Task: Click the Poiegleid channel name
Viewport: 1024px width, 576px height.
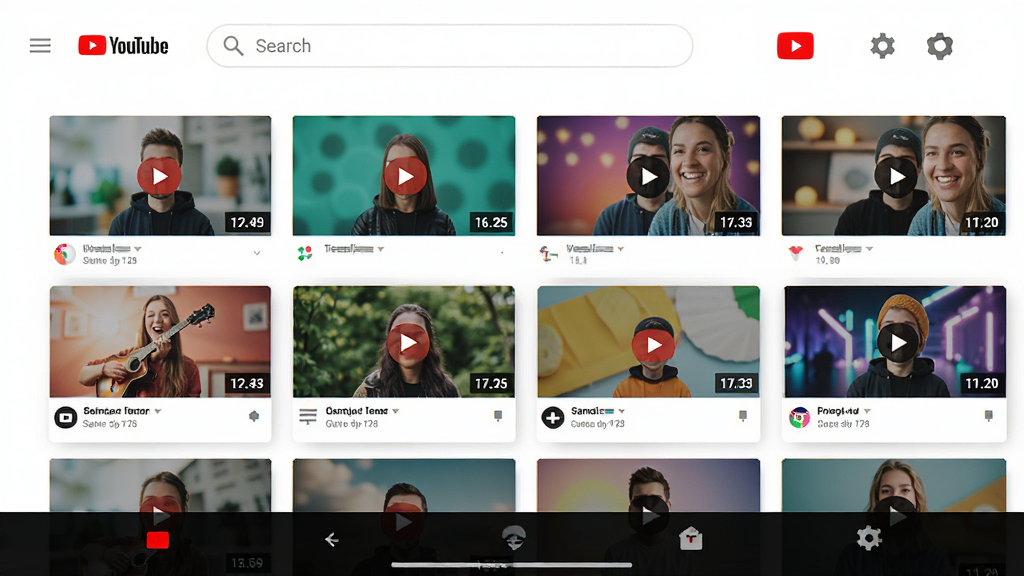Action: coord(838,411)
